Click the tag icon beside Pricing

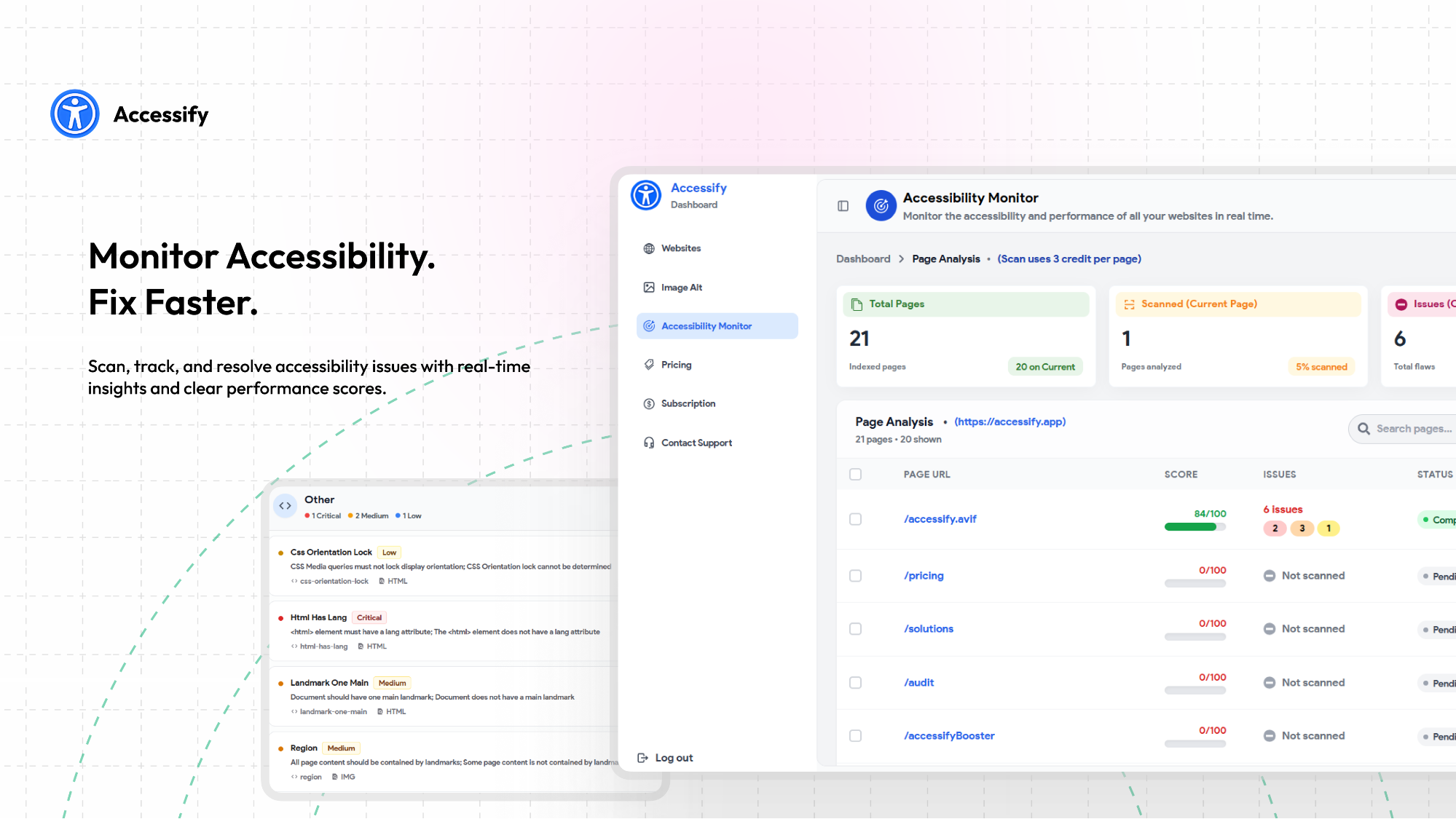click(649, 365)
